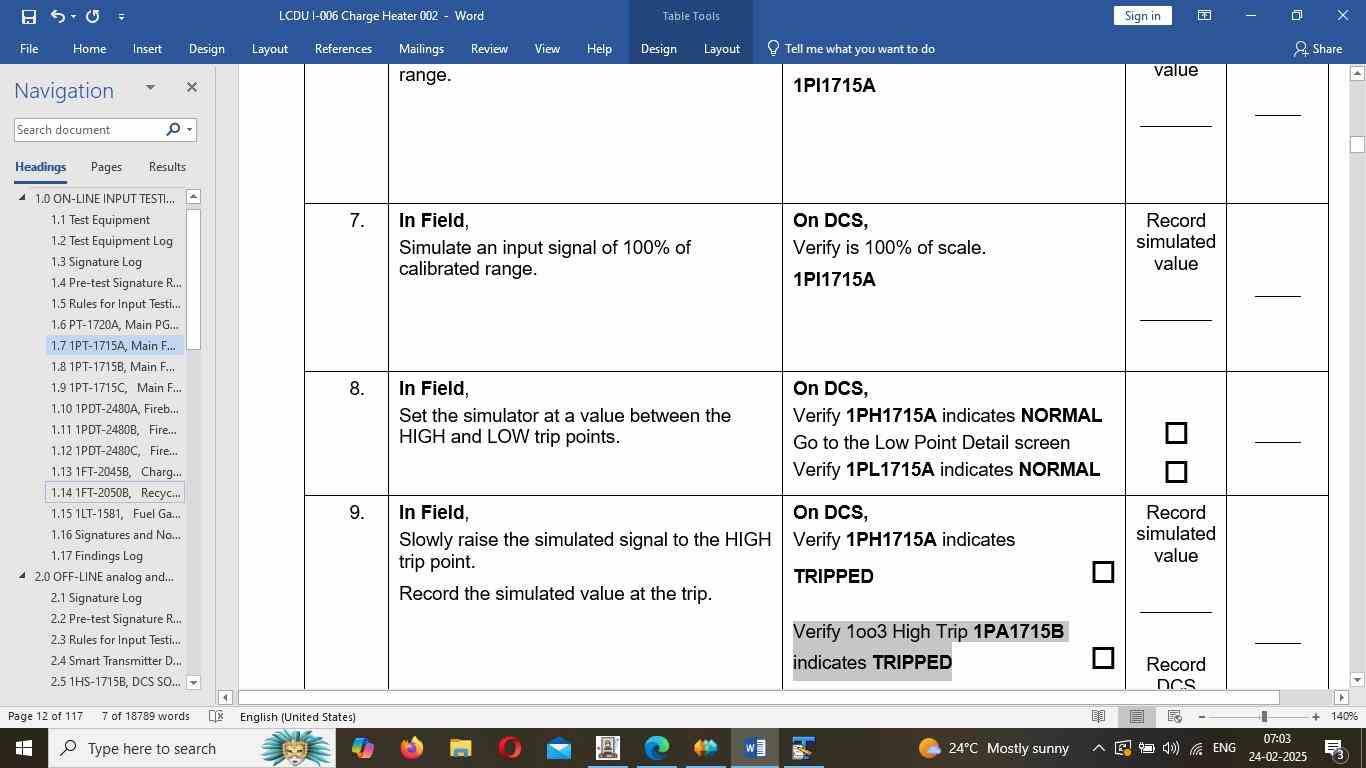This screenshot has width=1366, height=768.
Task: Click Page 12 of 117 in status bar
Action: [45, 717]
